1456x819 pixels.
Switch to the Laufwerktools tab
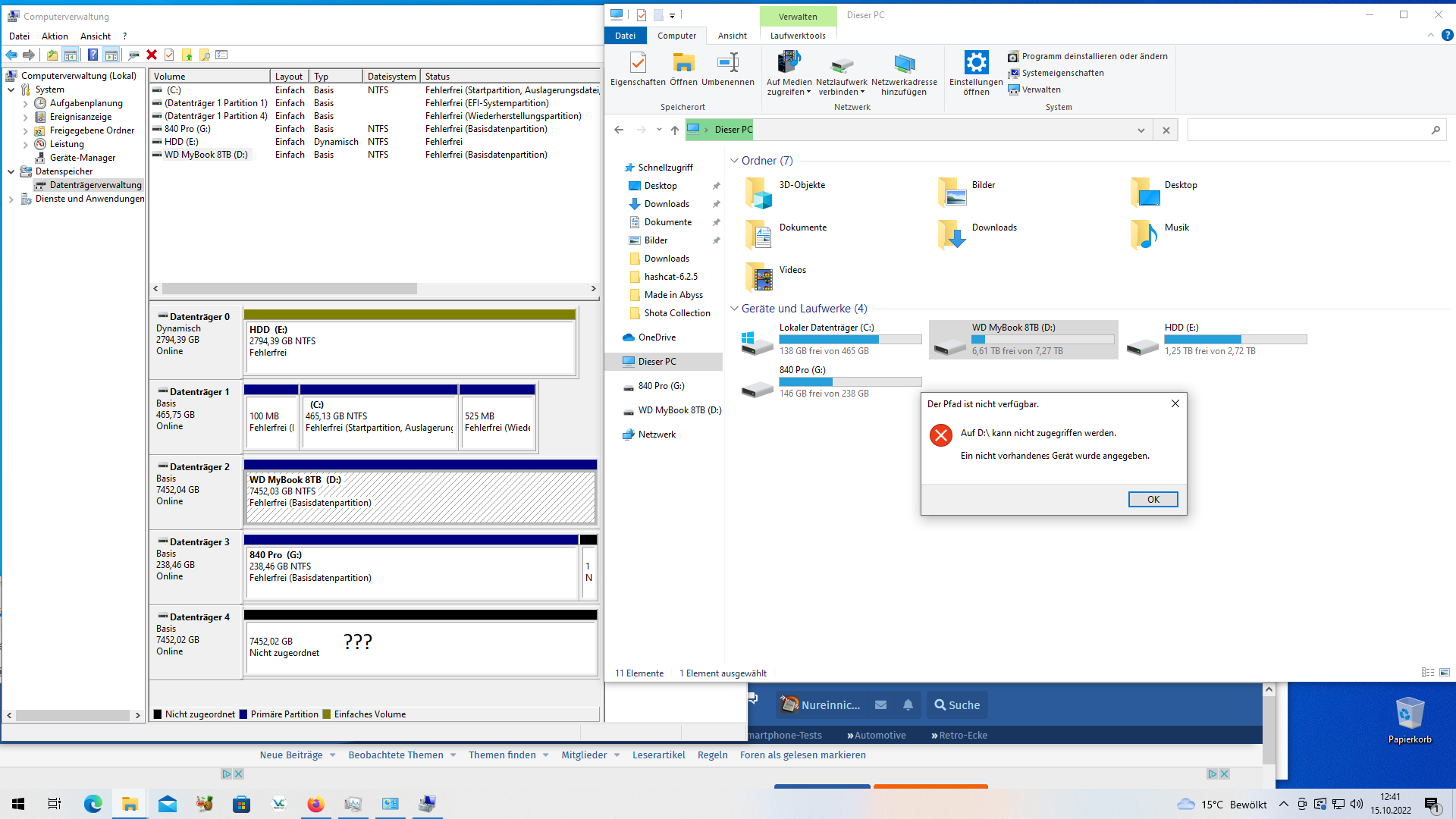[799, 36]
